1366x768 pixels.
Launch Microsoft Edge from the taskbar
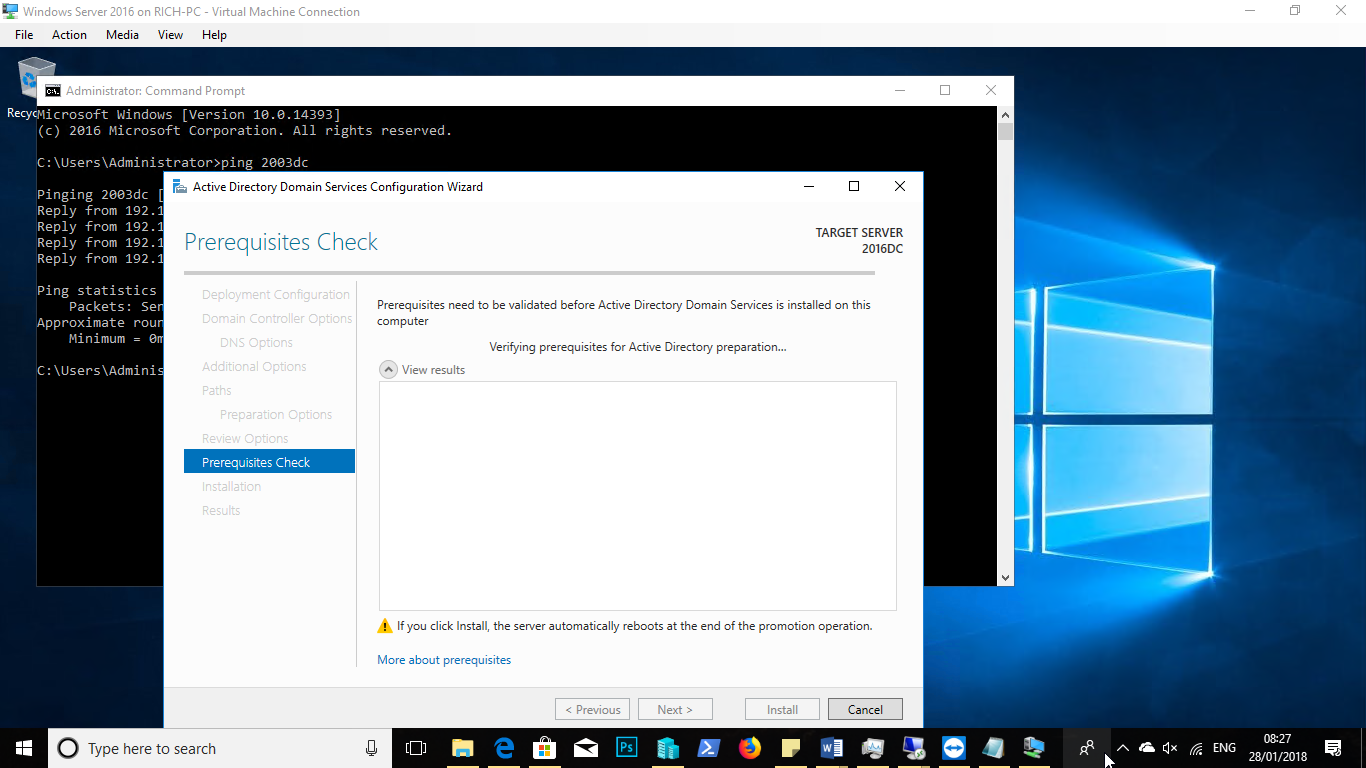coord(504,748)
